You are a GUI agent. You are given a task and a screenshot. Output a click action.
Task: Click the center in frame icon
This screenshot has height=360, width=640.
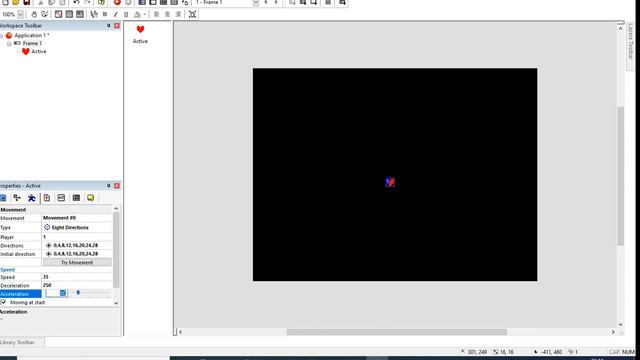click(192, 14)
